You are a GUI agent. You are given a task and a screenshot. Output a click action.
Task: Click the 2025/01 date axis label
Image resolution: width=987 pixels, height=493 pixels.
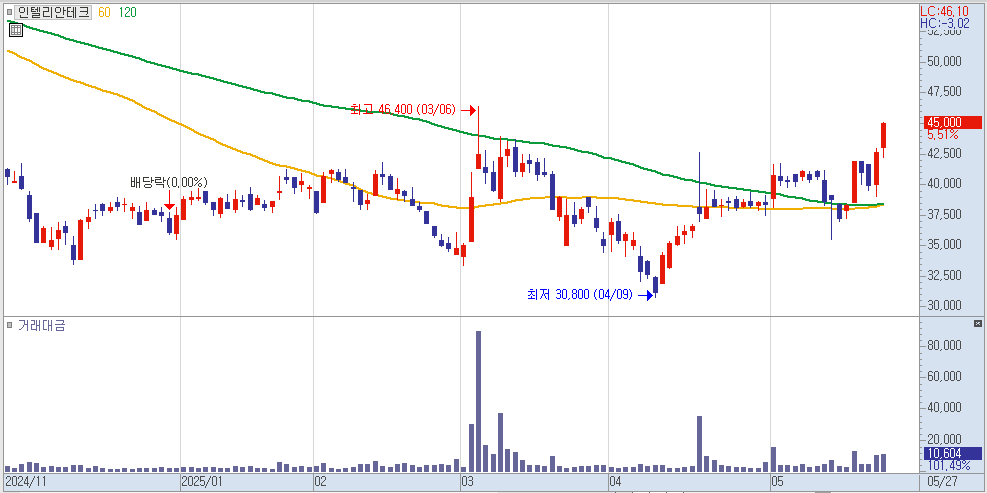[202, 482]
